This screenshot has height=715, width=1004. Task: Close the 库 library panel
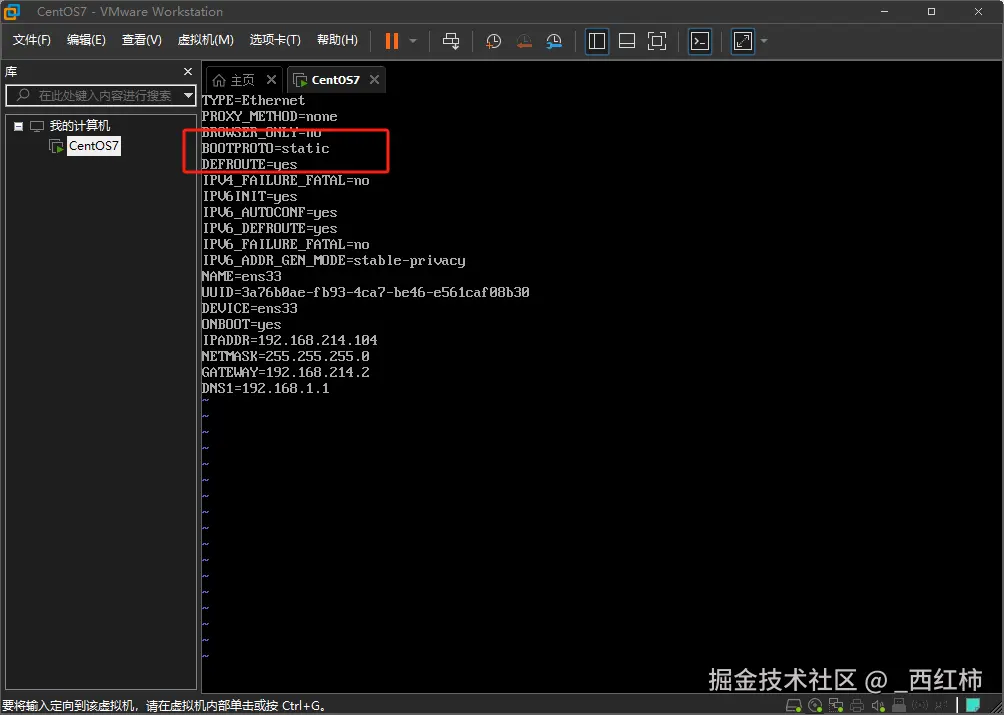tap(188, 72)
